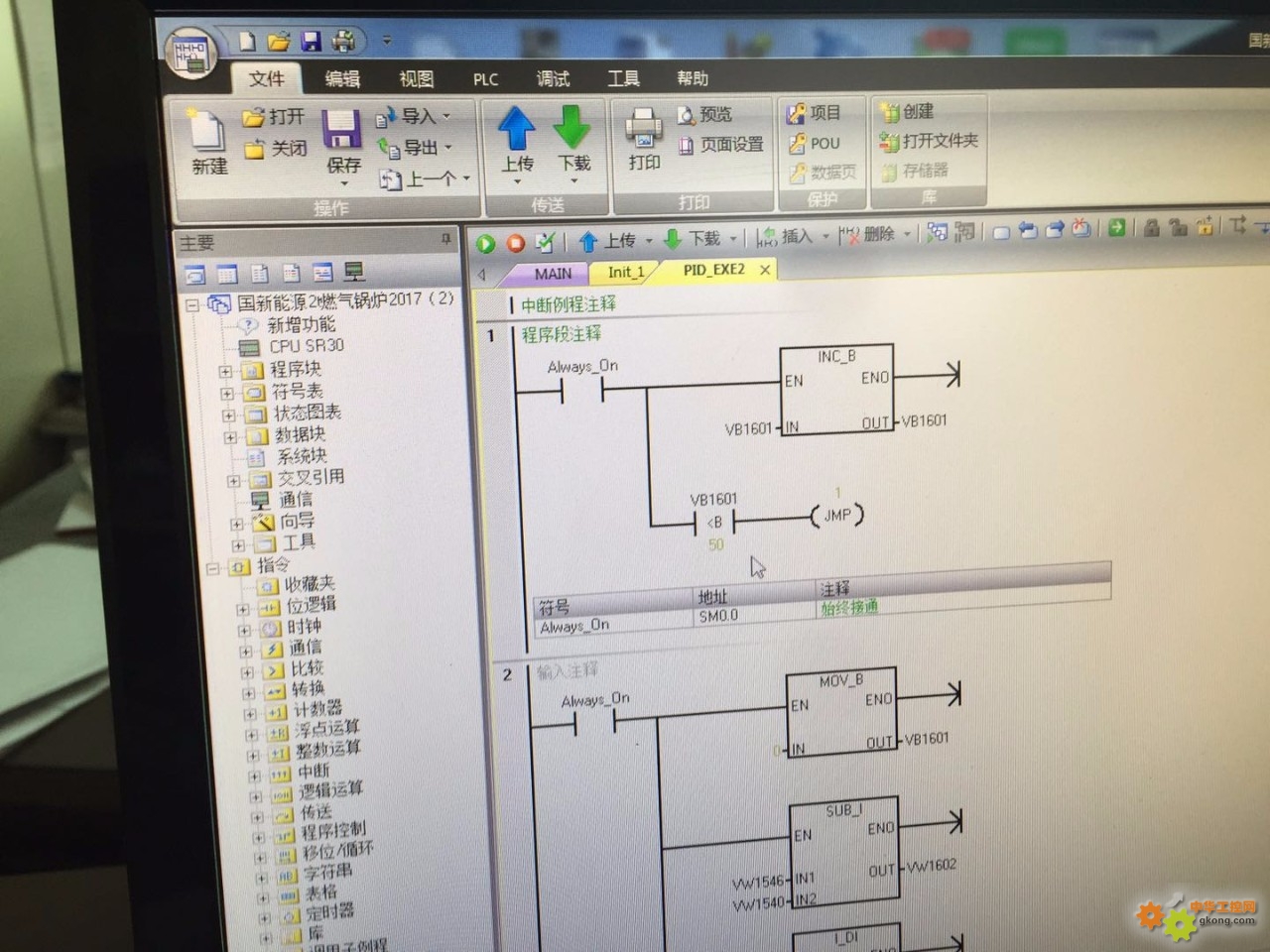The width and height of the screenshot is (1270, 952).
Task: Switch to the Init_1 tab
Action: pyautogui.click(x=625, y=272)
